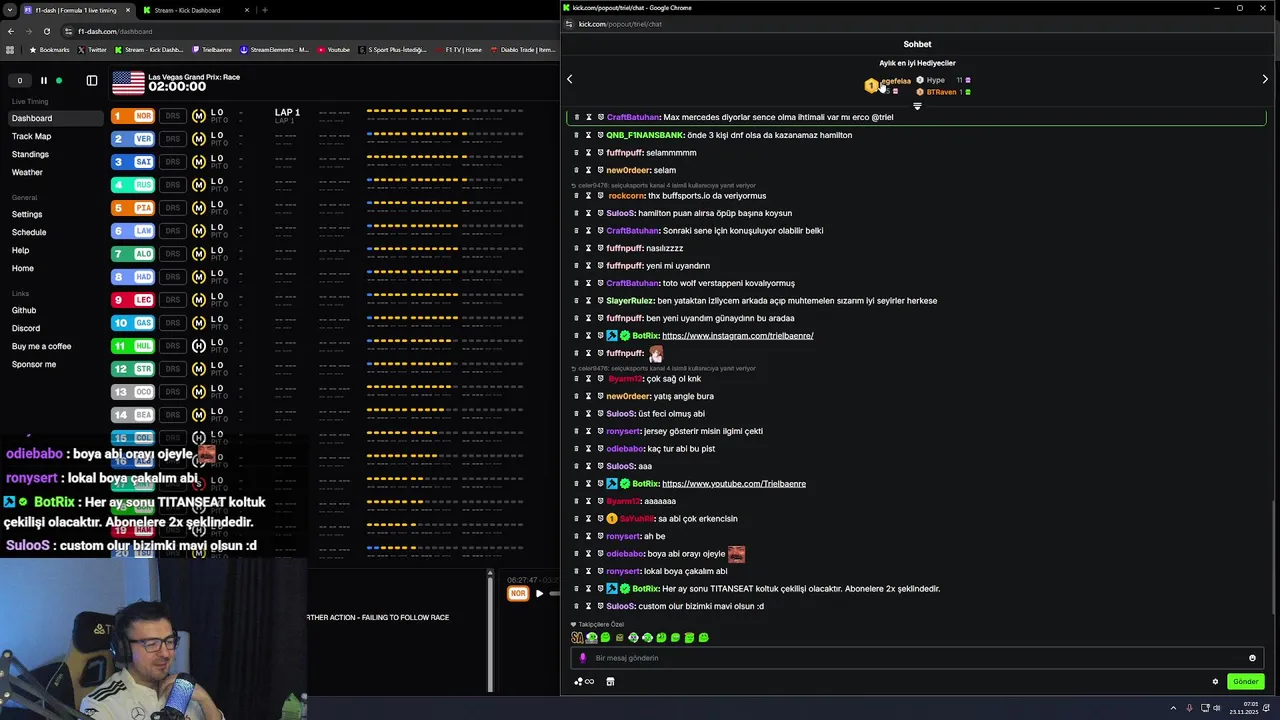Show previous gifters with left chevron in chat
Image resolution: width=1280 pixels, height=720 pixels.
(x=570, y=79)
